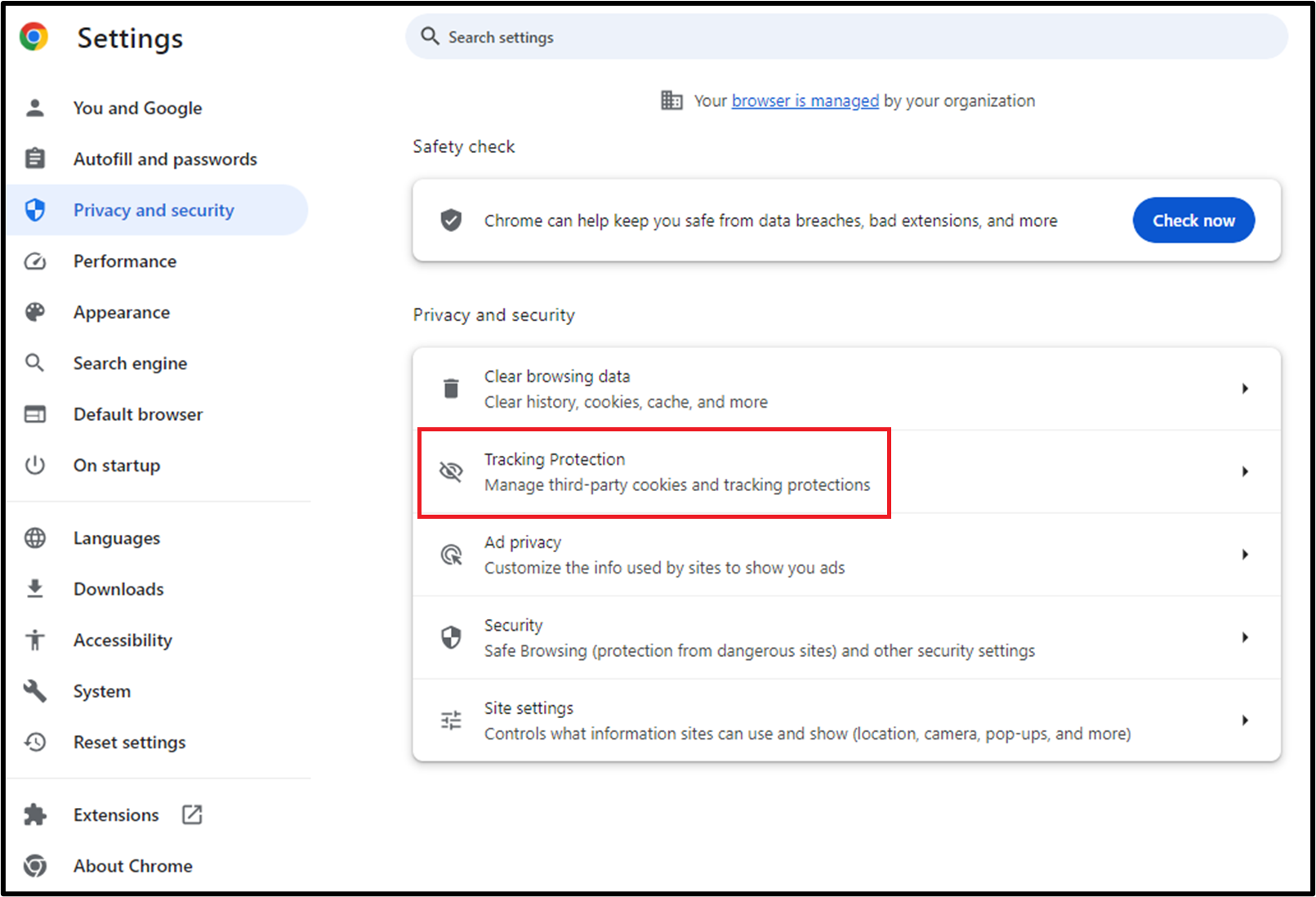Go to Autofill and passwords
1316x897 pixels.
pyautogui.click(x=165, y=158)
